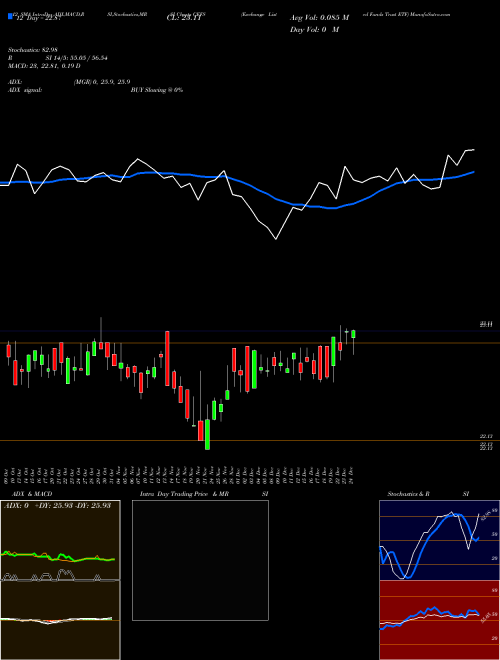Click the 'ADX & MACD' panel title
Image resolution: width=500 pixels, height=660 pixels.
point(32,494)
